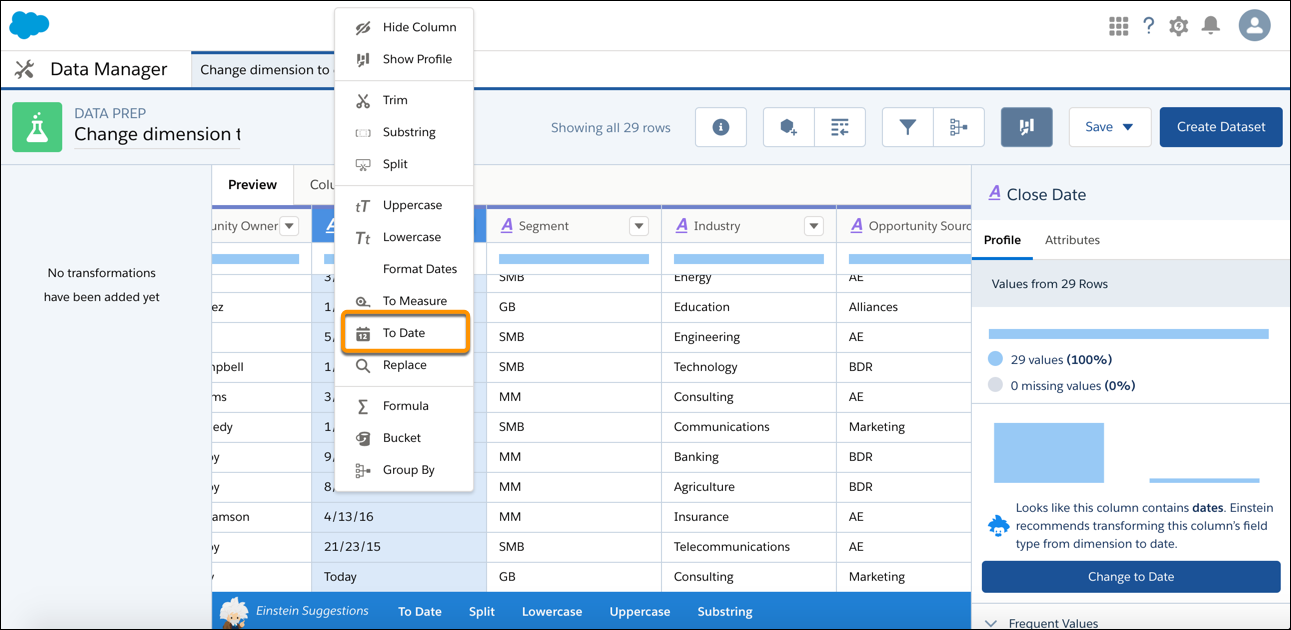The height and width of the screenshot is (630, 1291).
Task: Switch to the Attributes tab
Action: tap(1072, 240)
